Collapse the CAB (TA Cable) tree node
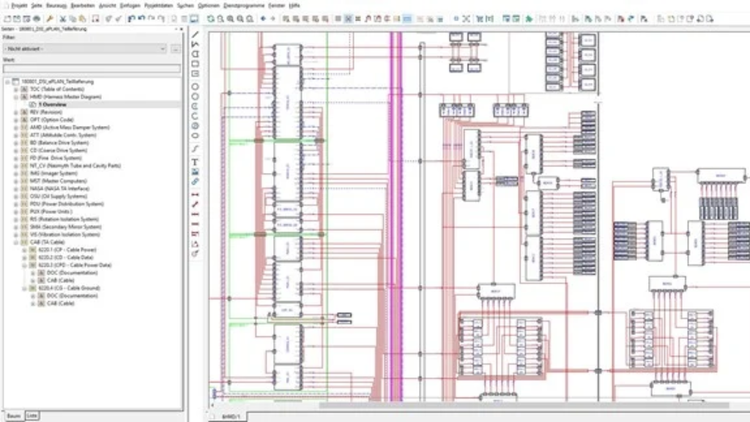The width and height of the screenshot is (750, 422). pyautogui.click(x=16, y=241)
